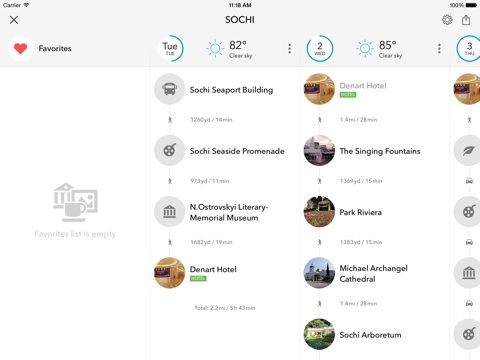The image size is (480, 360).
Task: Open Michael Archangel Cathedral entry
Action: tap(373, 274)
